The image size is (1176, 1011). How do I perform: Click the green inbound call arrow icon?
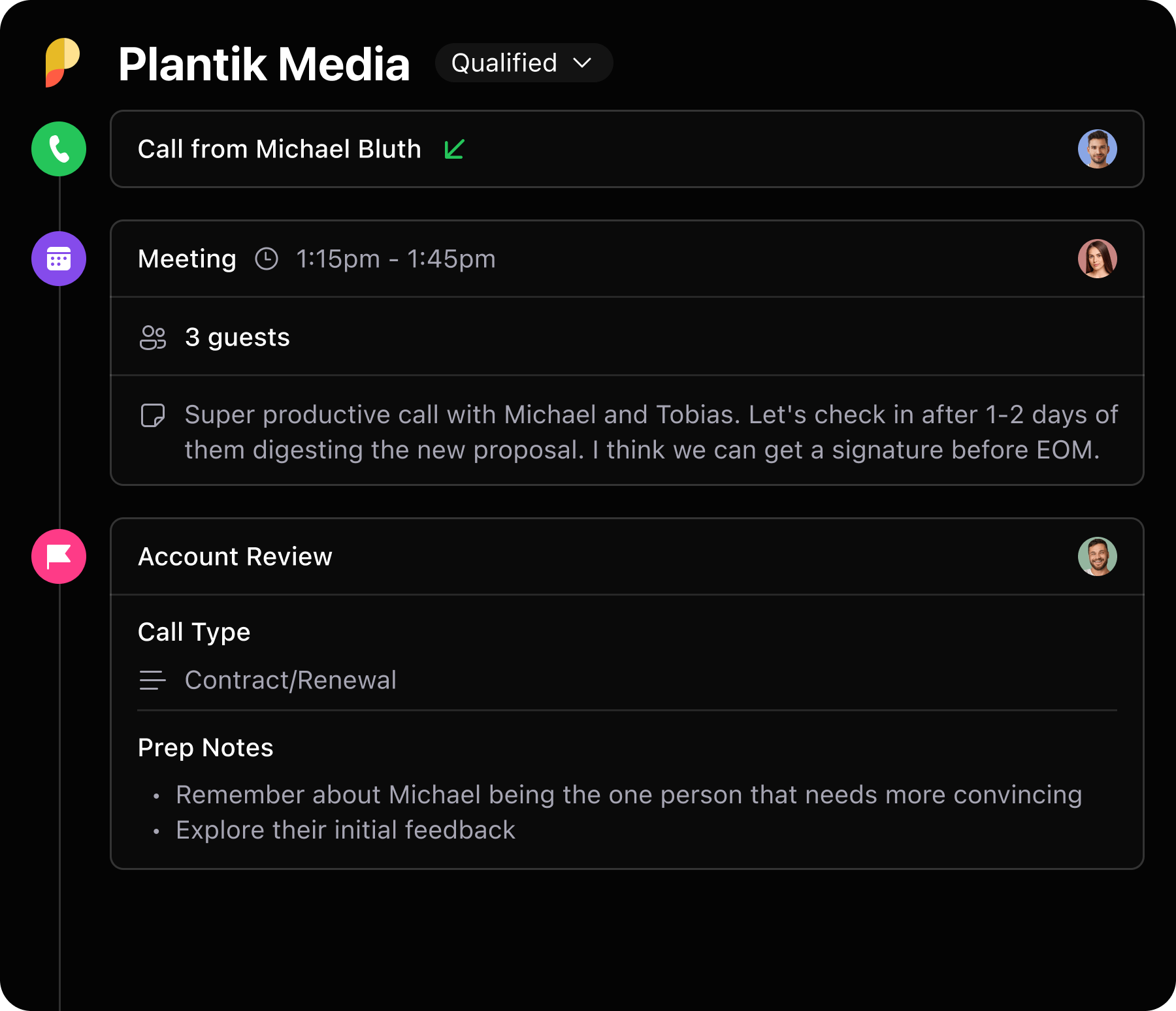pyautogui.click(x=454, y=149)
